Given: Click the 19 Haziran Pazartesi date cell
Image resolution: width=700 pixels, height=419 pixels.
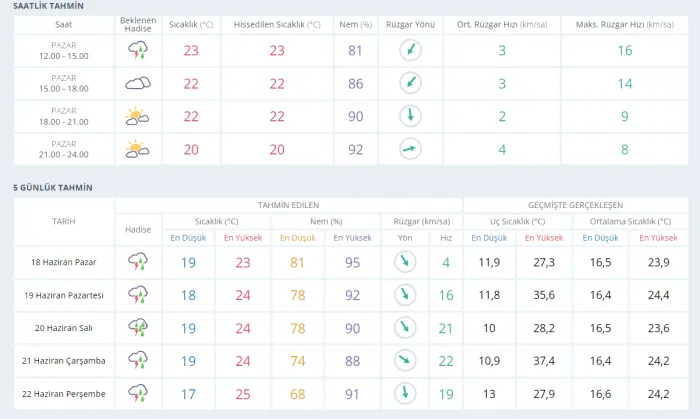Looking at the screenshot, I should (64, 295).
